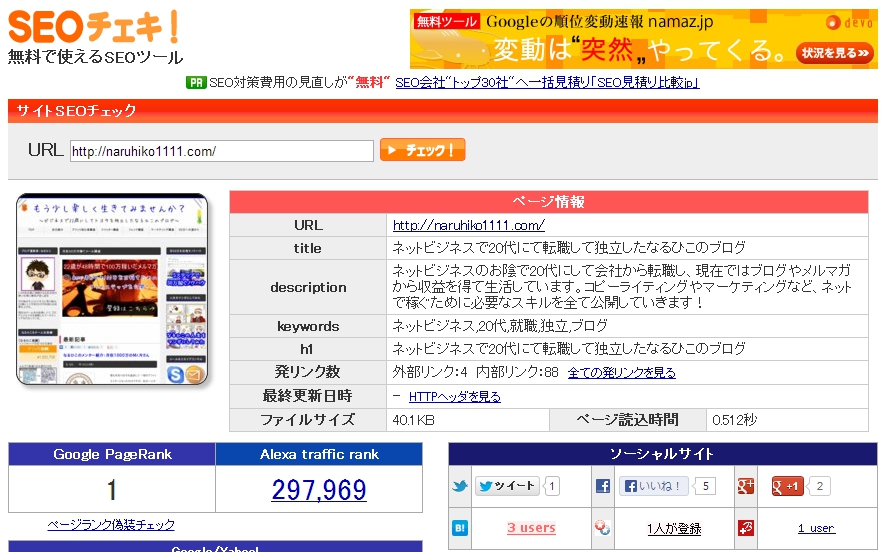Image resolution: width=884 pixels, height=552 pixels.
Task: Click the Hatena Bookmark B! icon
Action: tap(460, 528)
